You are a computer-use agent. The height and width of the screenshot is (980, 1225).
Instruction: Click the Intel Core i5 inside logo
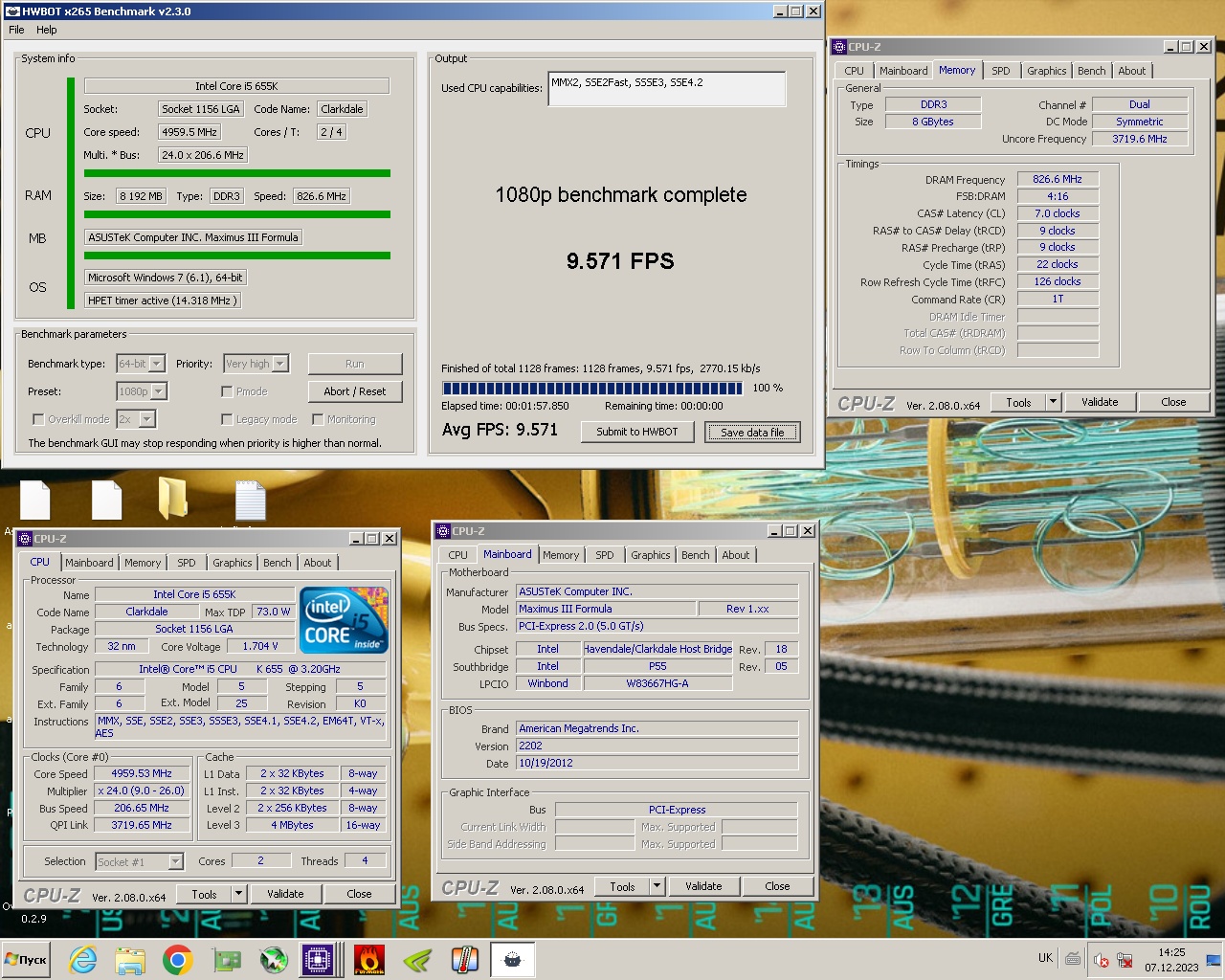(345, 619)
